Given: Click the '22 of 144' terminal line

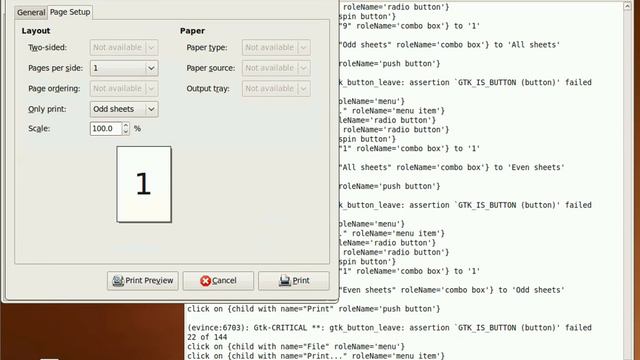Looking at the screenshot, I should point(207,337).
